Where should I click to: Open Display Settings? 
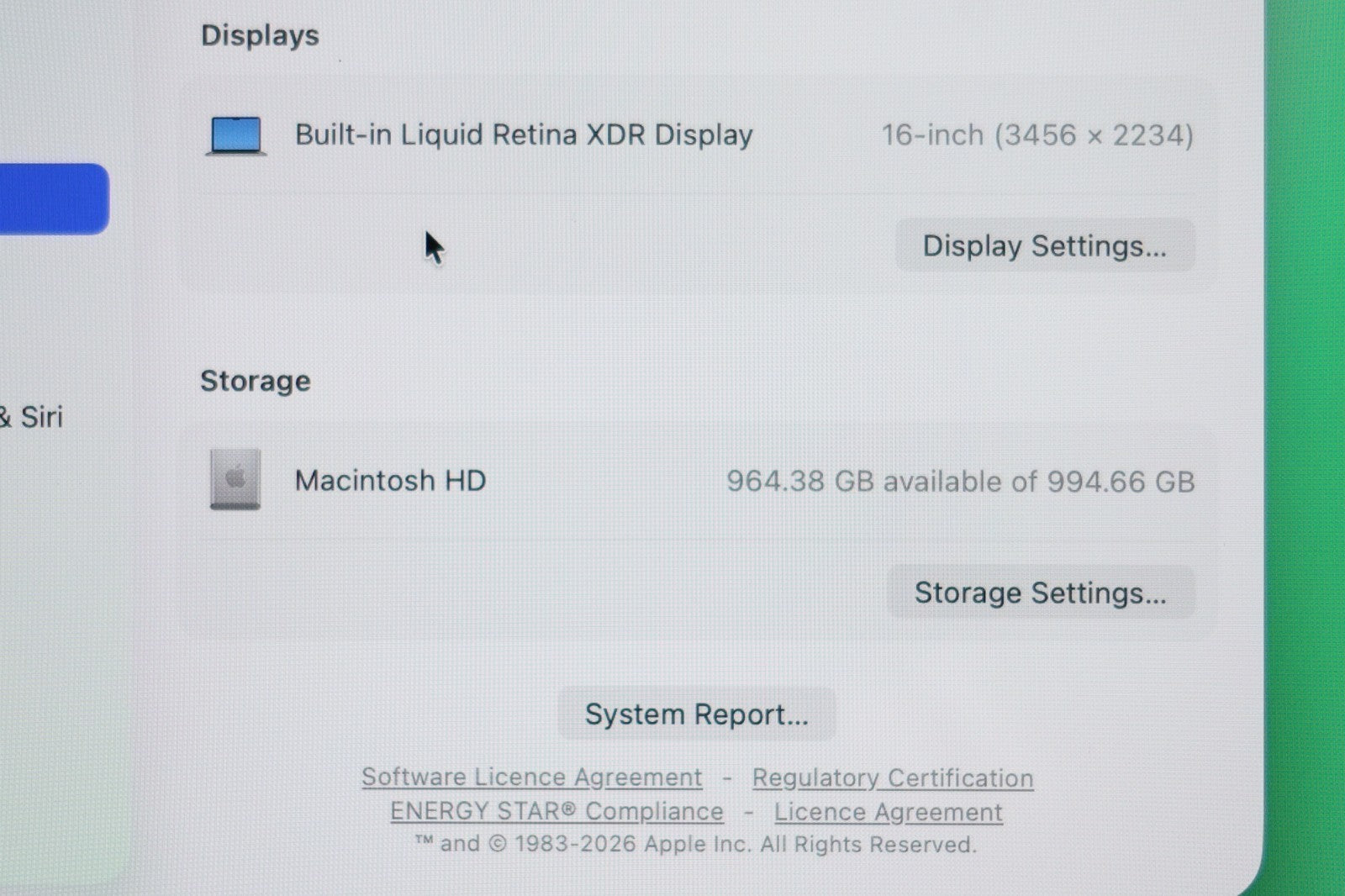pos(1045,245)
